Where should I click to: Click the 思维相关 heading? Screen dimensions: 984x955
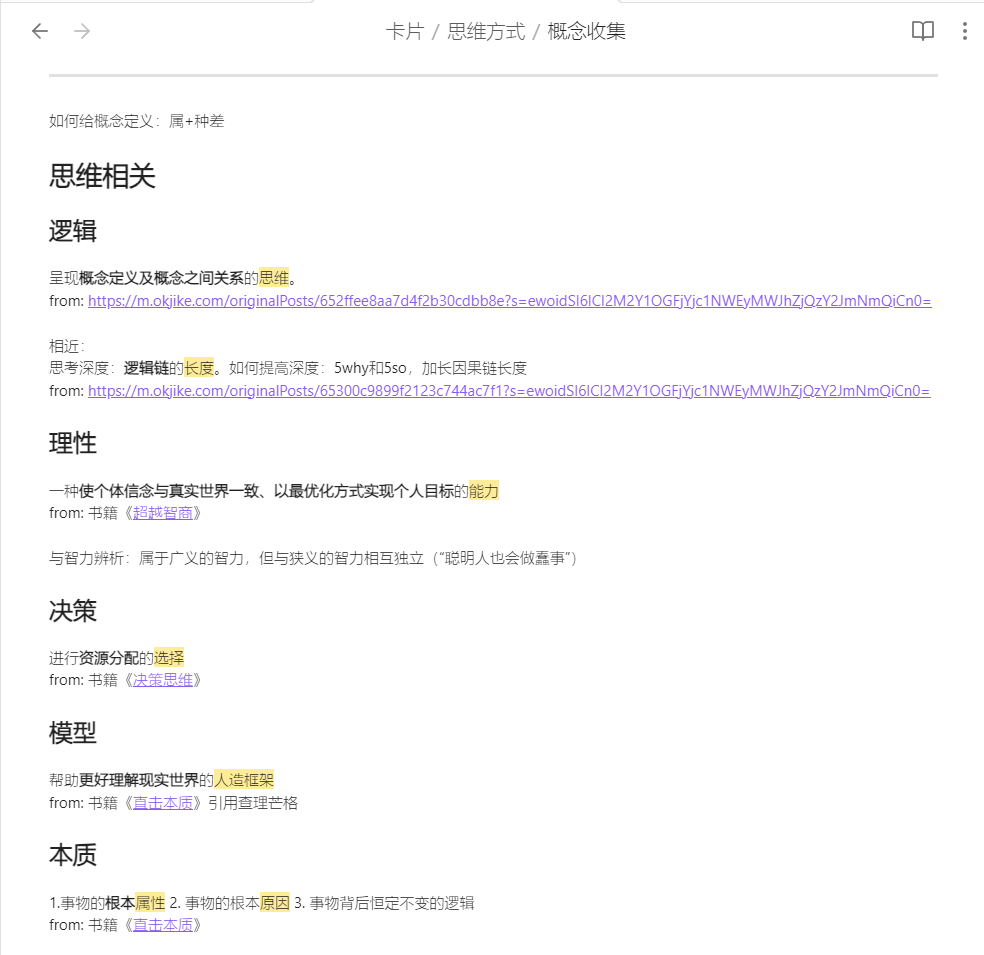click(102, 177)
